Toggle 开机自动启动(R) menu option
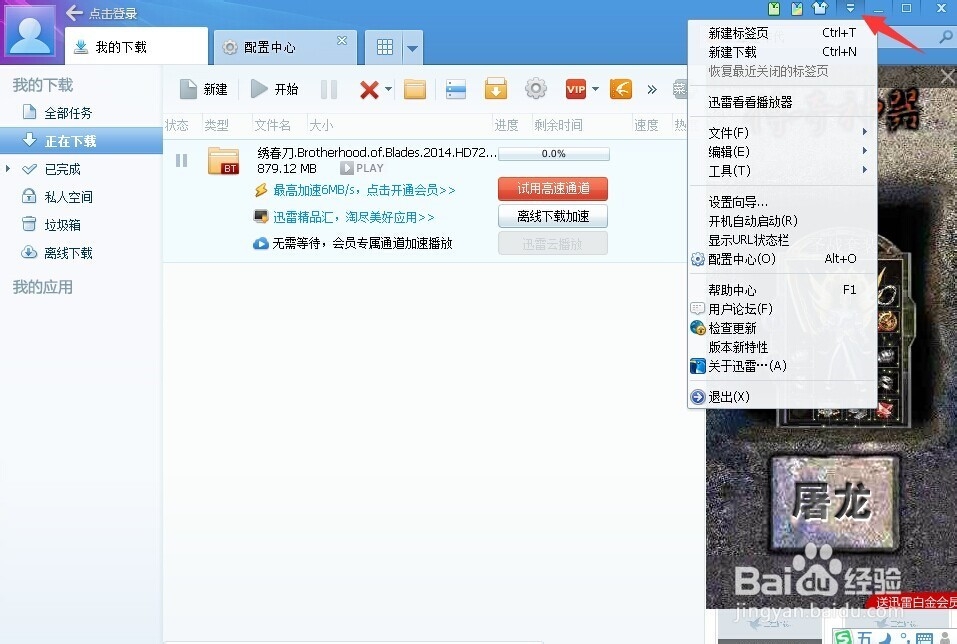 (x=782, y=221)
